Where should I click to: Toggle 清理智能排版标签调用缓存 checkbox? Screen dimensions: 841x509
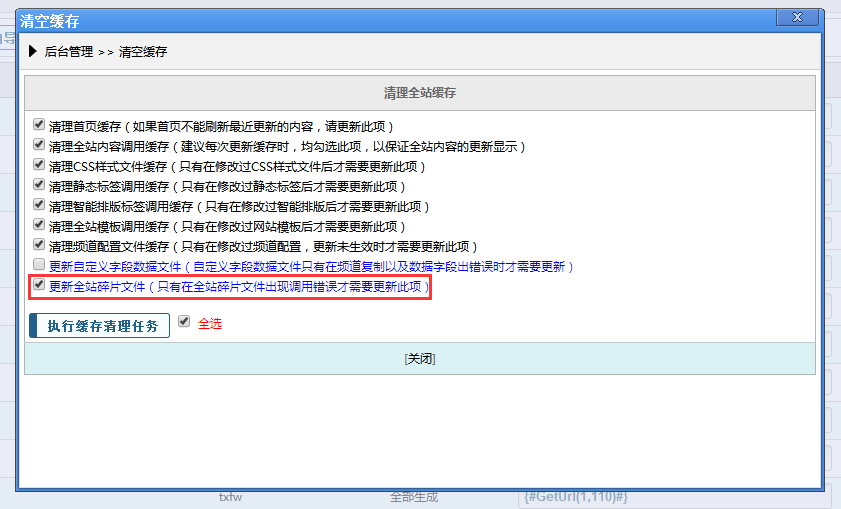click(39, 205)
